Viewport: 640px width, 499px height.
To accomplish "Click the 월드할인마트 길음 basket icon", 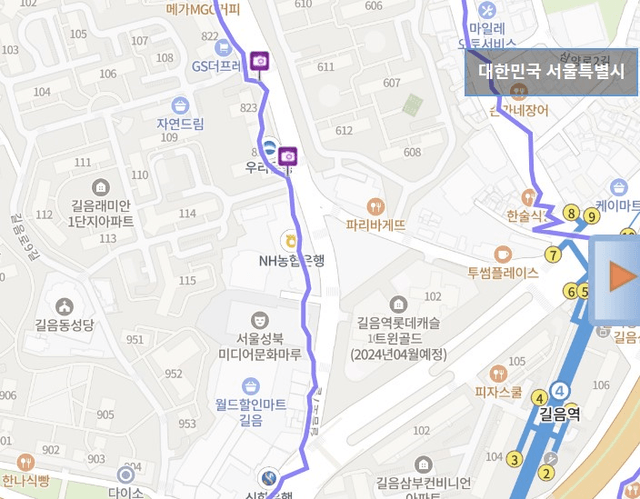I will pos(251,387).
